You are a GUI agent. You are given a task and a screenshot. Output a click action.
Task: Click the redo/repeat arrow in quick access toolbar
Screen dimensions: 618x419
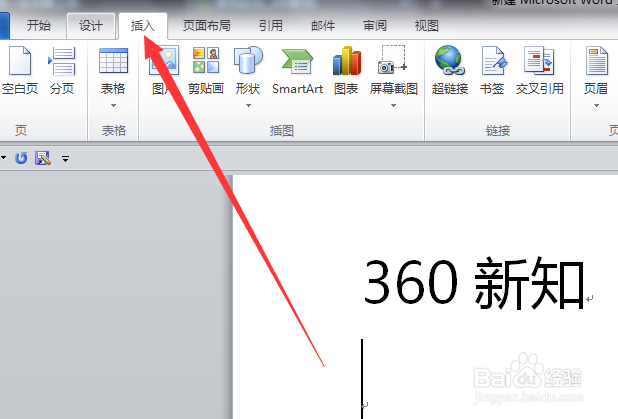[x=21, y=158]
